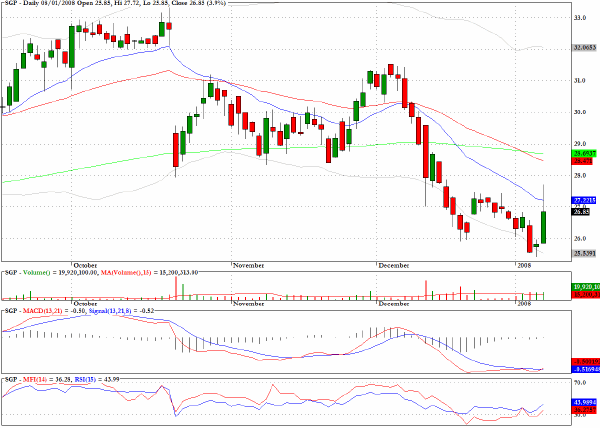This screenshot has height=428, width=600.
Task: Click the gray 32.0653 upper band value label
Action: pyautogui.click(x=585, y=47)
